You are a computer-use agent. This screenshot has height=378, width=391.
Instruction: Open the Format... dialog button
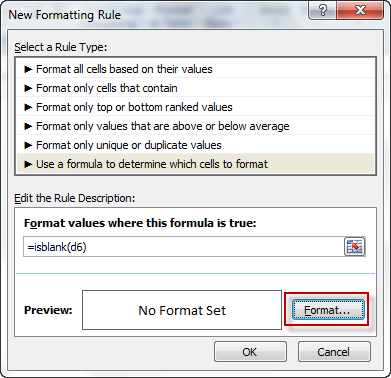tap(328, 310)
